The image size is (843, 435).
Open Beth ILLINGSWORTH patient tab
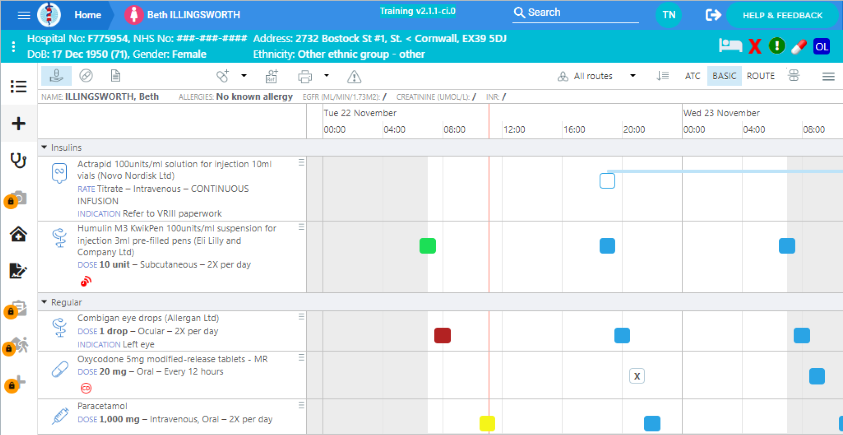(183, 15)
